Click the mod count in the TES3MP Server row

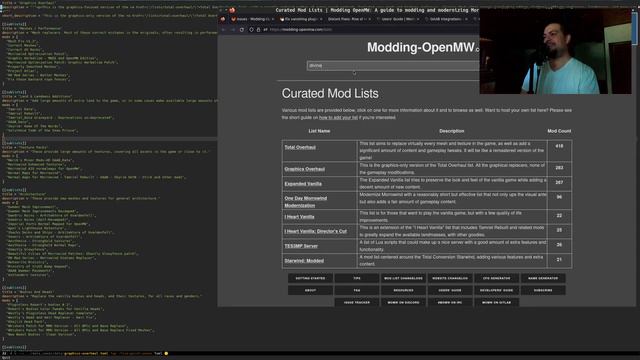(559, 245)
